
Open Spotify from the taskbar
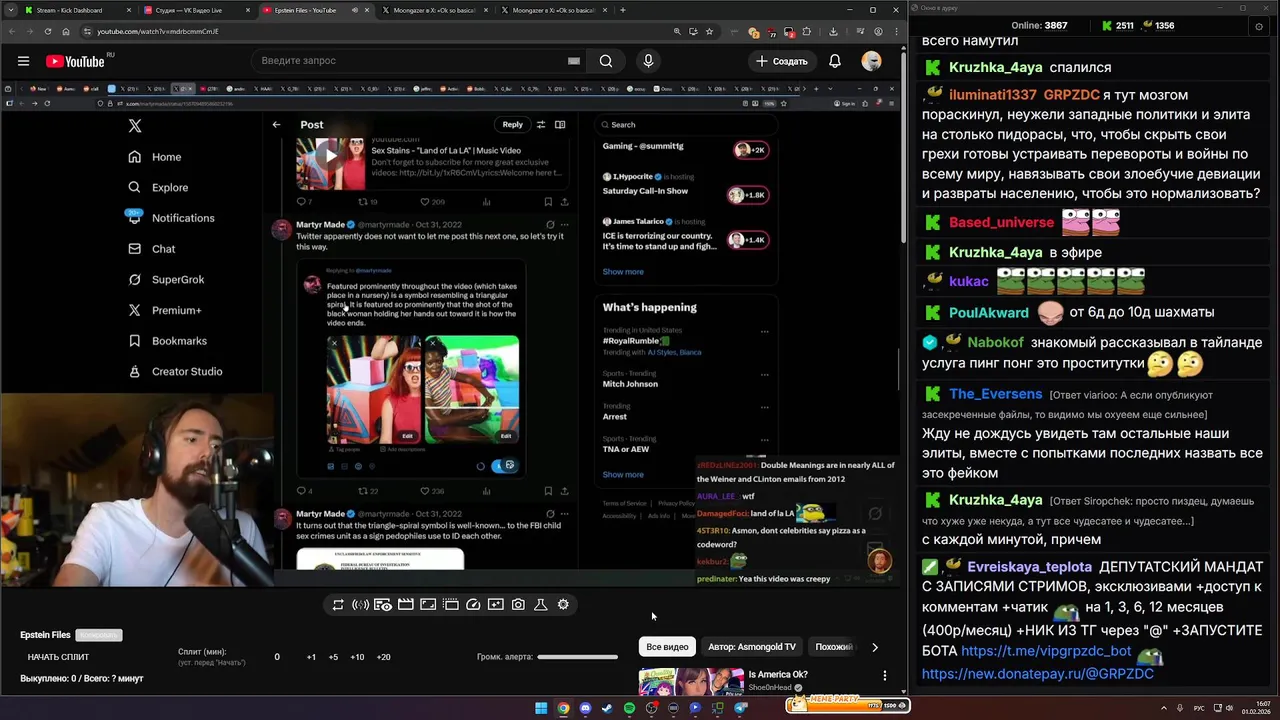pos(629,708)
